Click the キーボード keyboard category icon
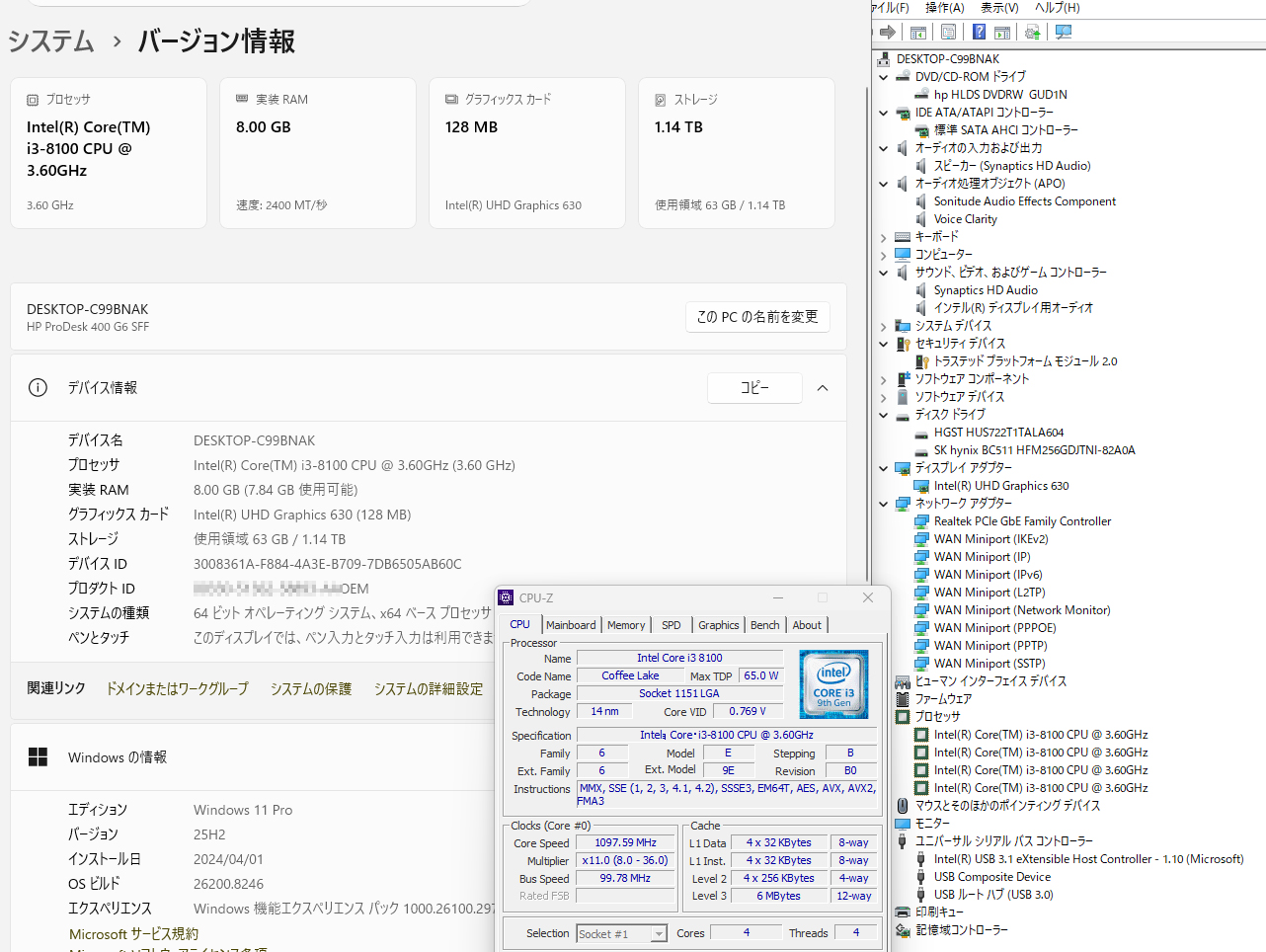 [903, 237]
